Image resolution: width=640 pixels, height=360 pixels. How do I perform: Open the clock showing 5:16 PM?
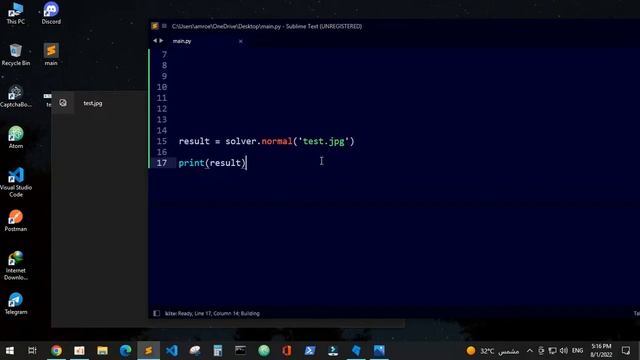(601, 351)
